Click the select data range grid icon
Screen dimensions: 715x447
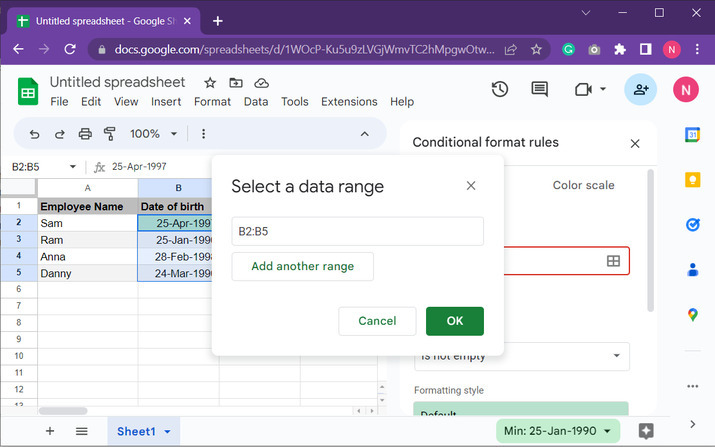[613, 261]
